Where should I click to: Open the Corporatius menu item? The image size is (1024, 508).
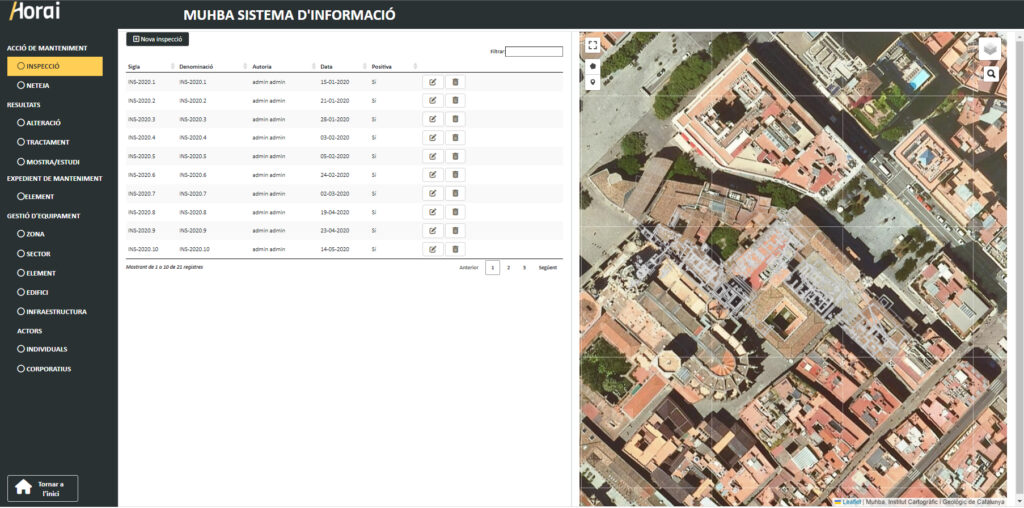coord(48,369)
